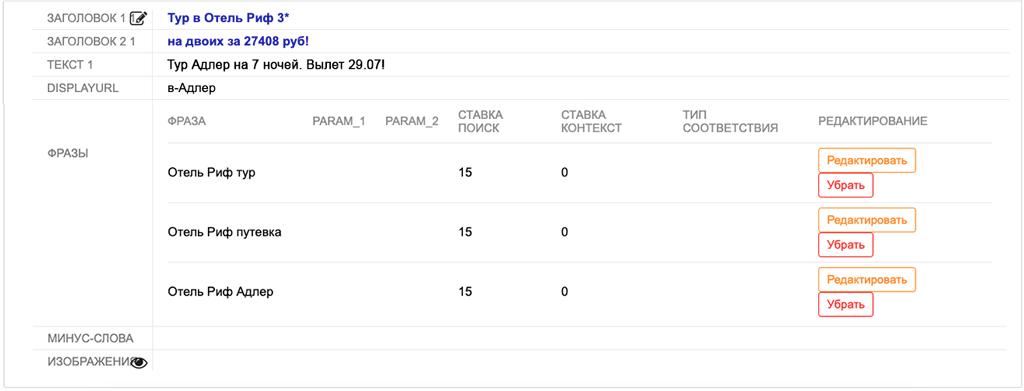Click Редактировать for phrase Отель Риф тур

point(867,160)
